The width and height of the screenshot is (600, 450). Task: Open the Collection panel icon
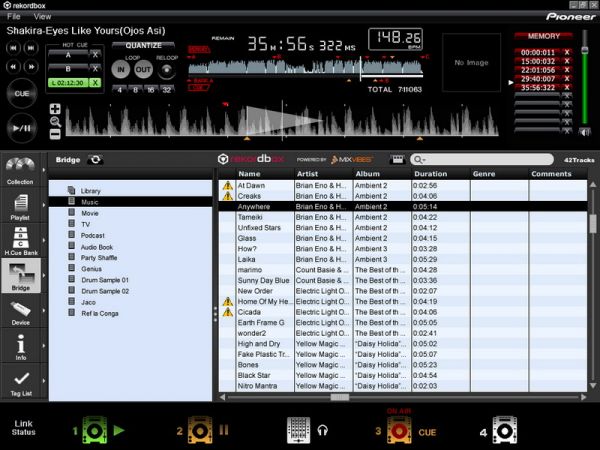coord(20,170)
